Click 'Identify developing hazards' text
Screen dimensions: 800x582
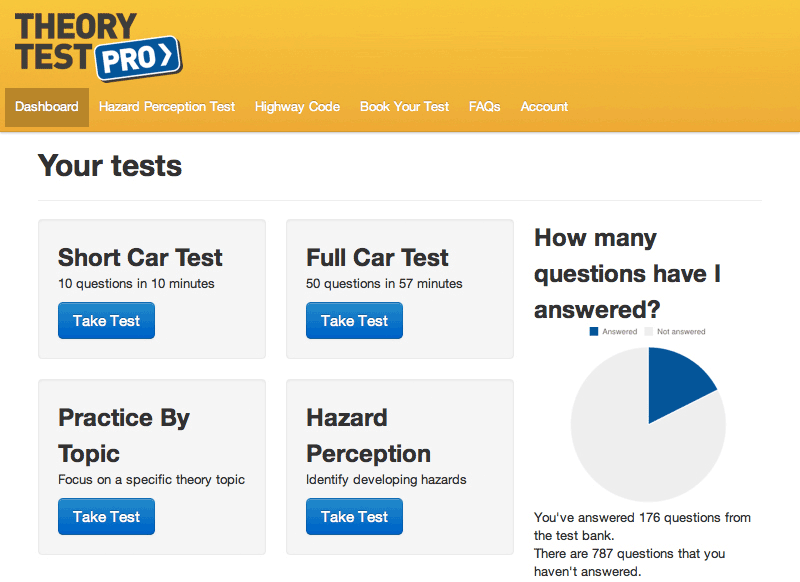pos(386,479)
